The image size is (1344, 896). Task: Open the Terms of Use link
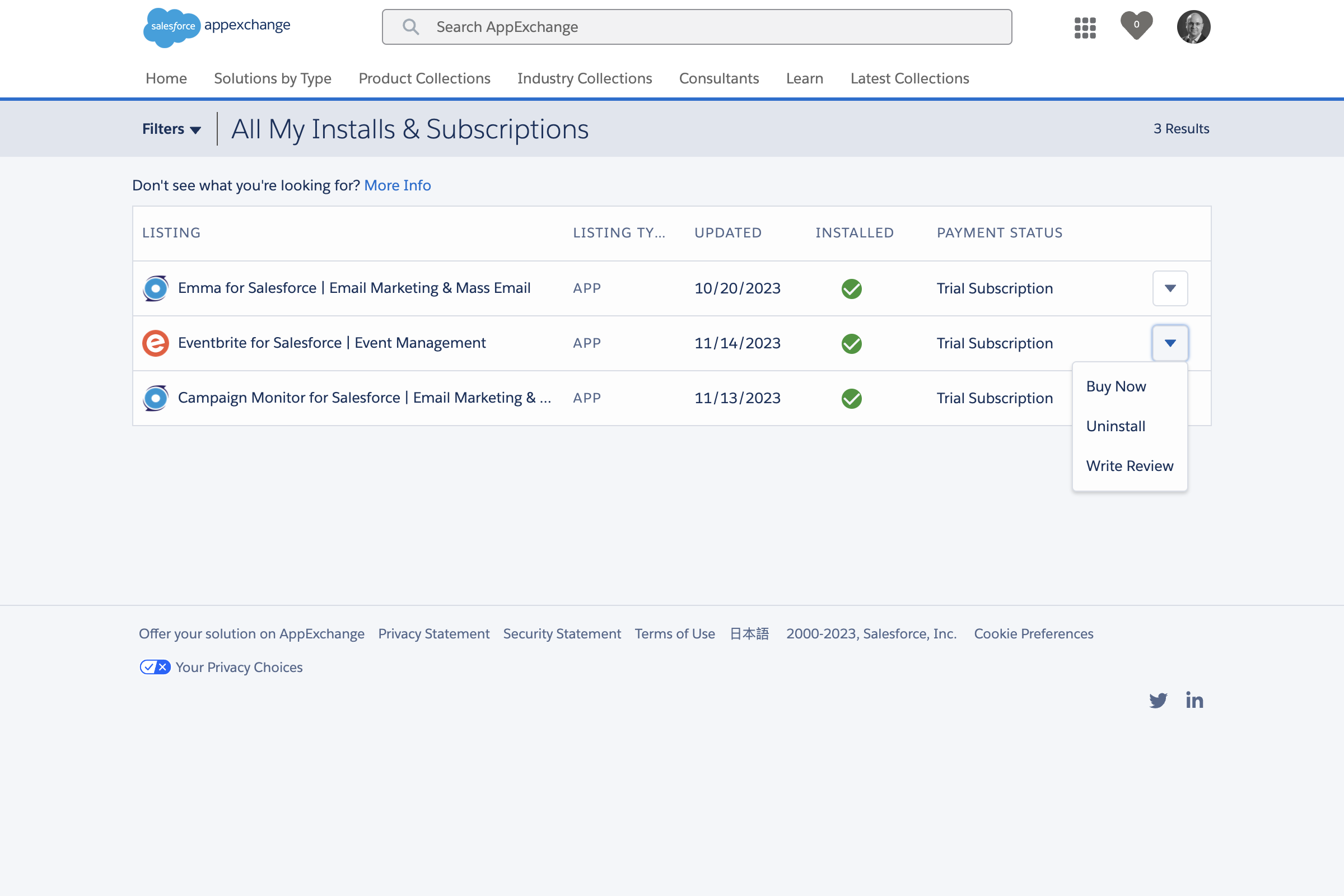[675, 634]
